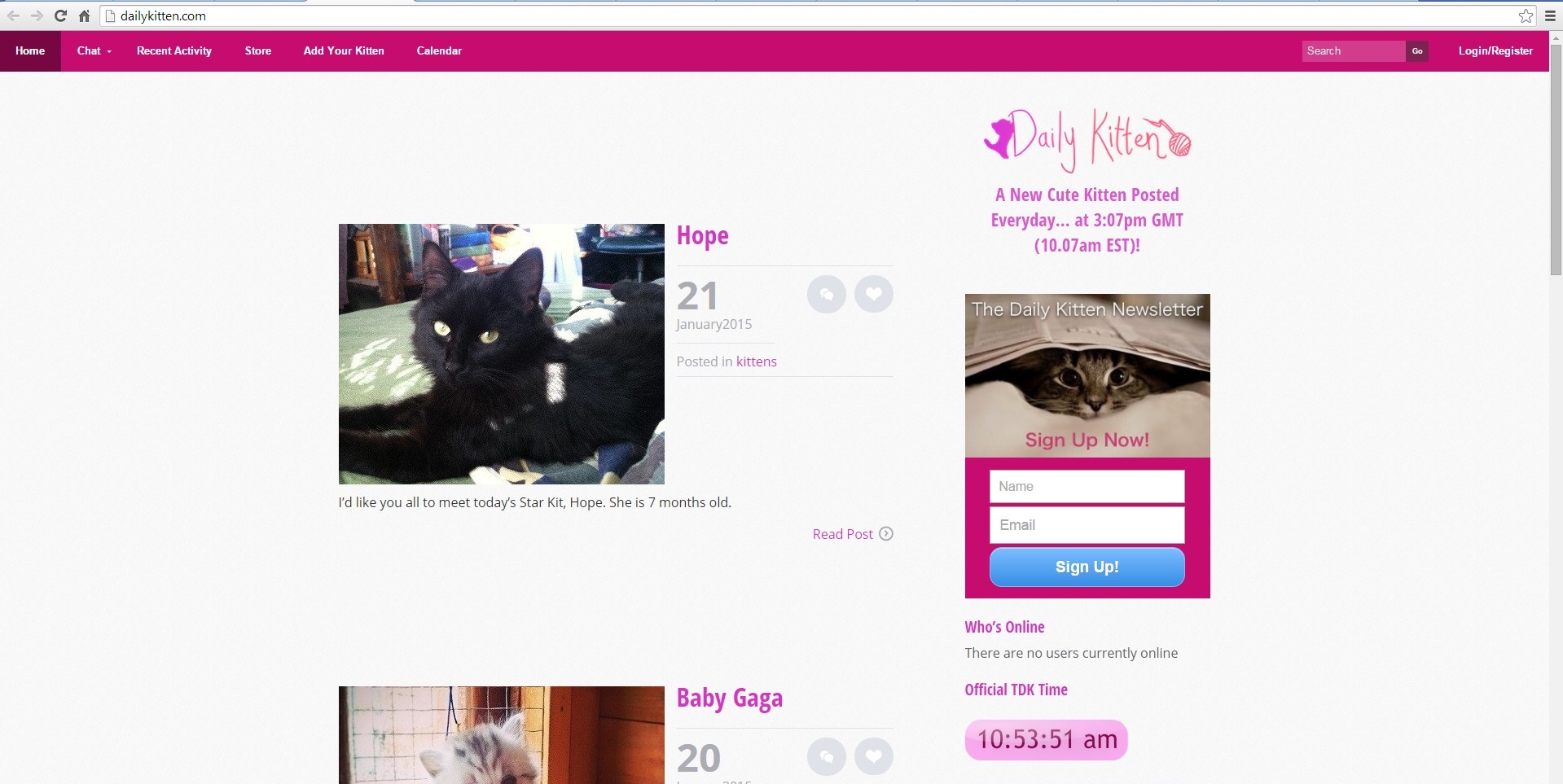This screenshot has width=1563, height=784.
Task: Reload the page with refresh icon
Action: point(60,15)
